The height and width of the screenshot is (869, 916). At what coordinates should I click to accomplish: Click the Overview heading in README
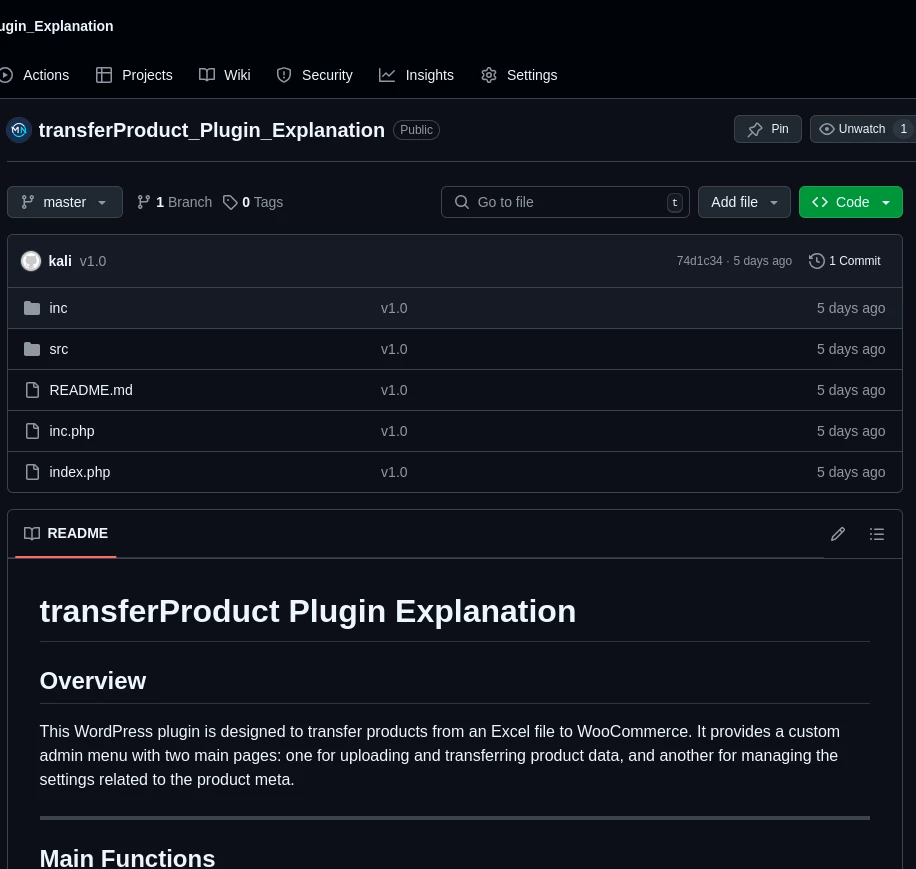coord(93,681)
